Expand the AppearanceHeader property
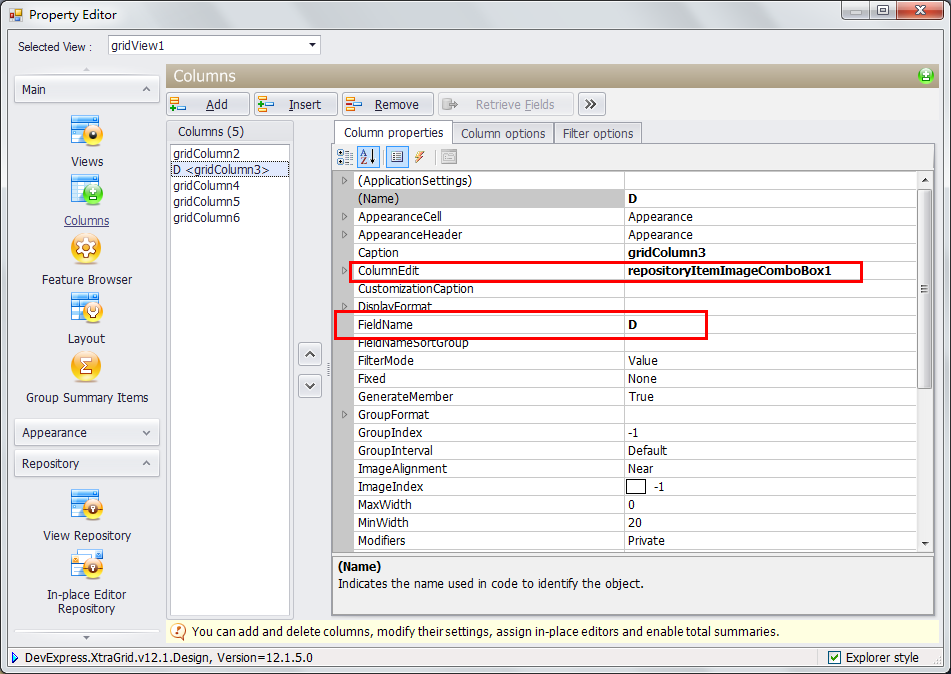The width and height of the screenshot is (951, 674). point(344,235)
